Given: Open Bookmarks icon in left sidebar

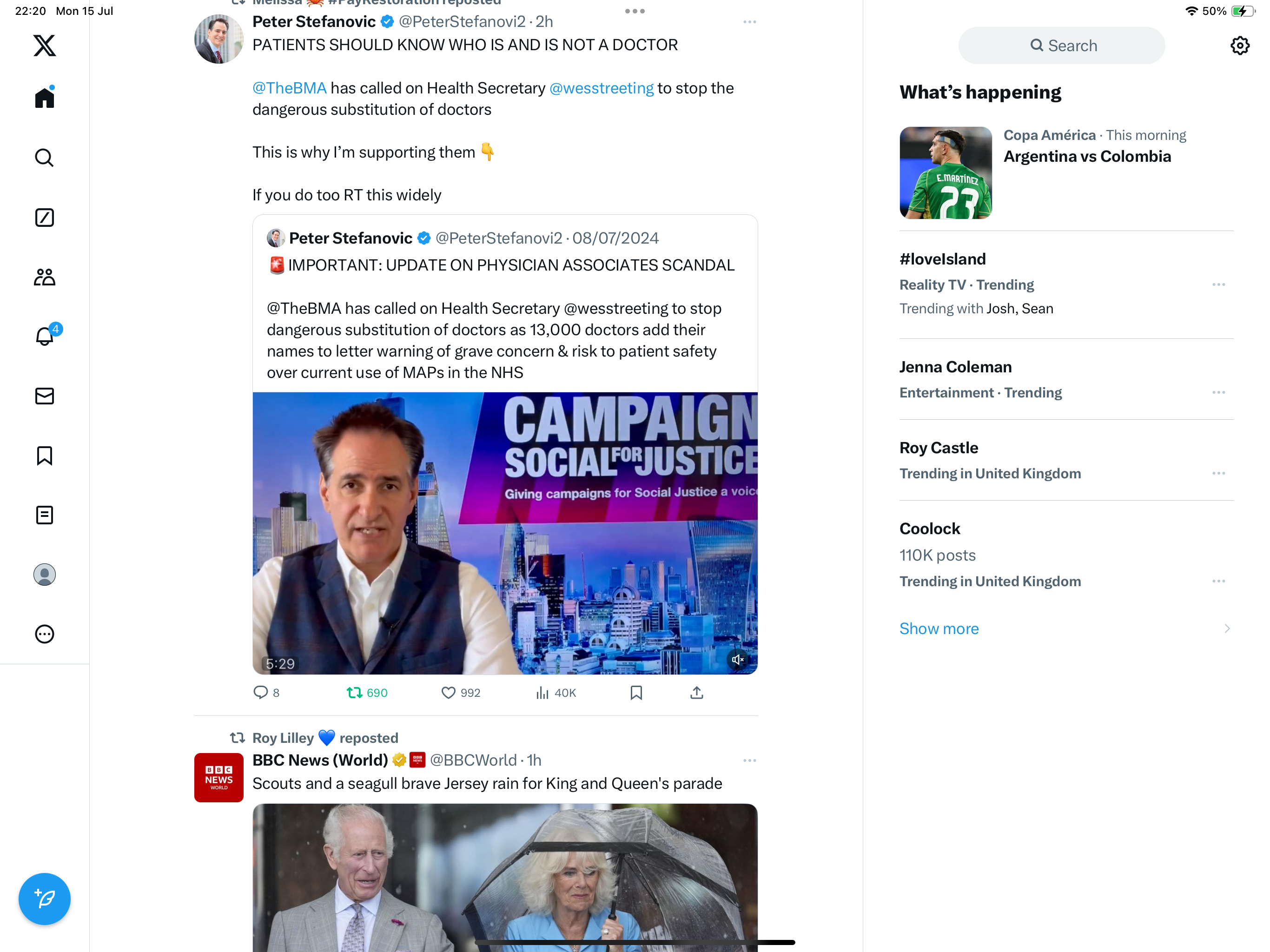Looking at the screenshot, I should [44, 456].
